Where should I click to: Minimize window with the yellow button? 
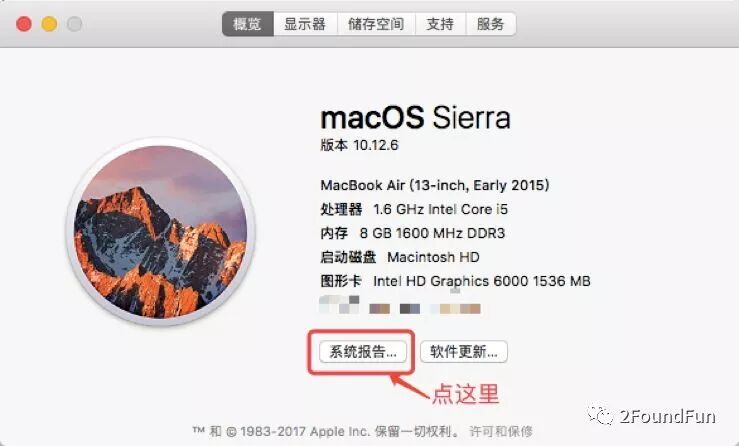pyautogui.click(x=49, y=24)
